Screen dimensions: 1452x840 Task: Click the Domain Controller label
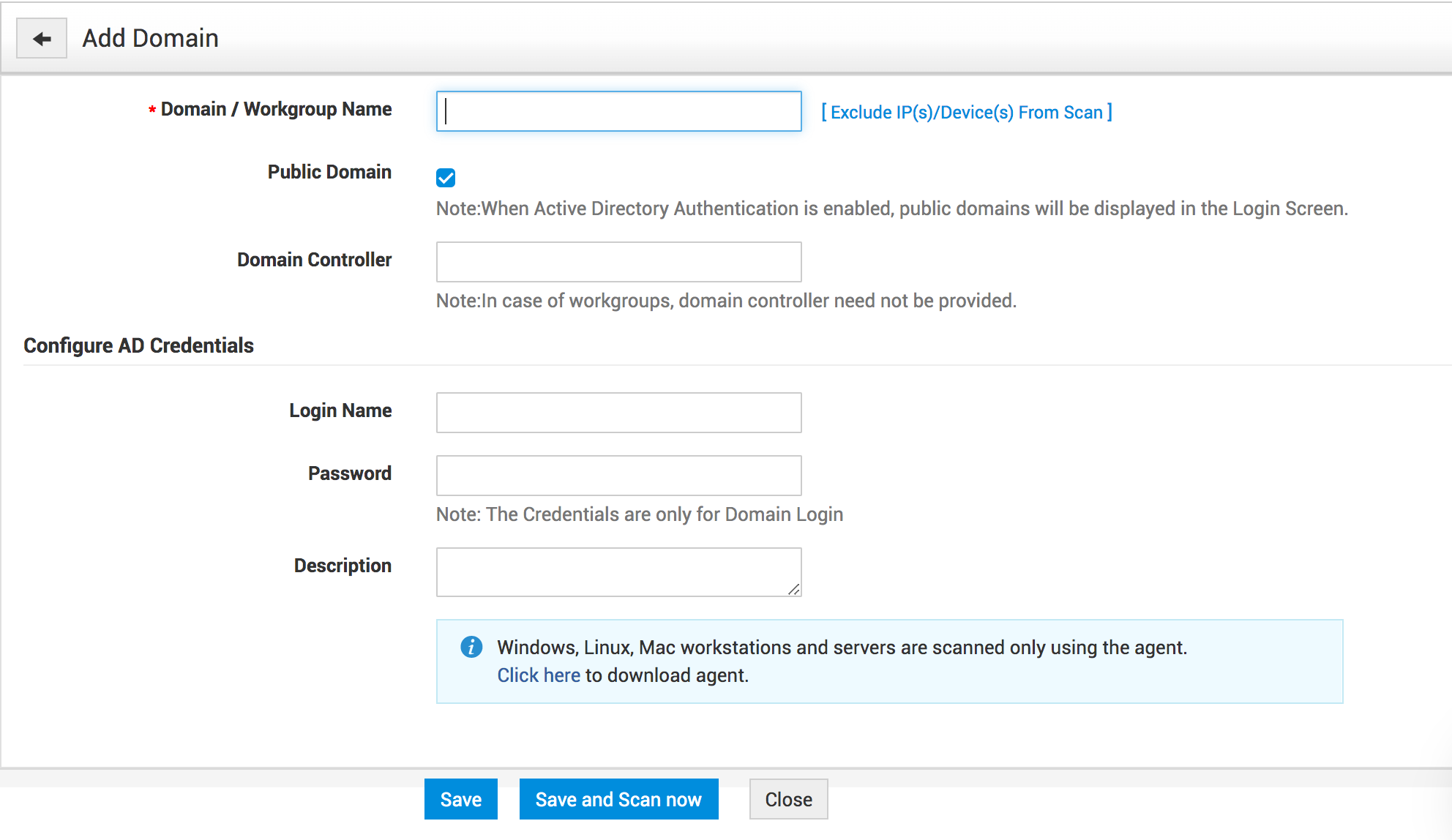314,260
